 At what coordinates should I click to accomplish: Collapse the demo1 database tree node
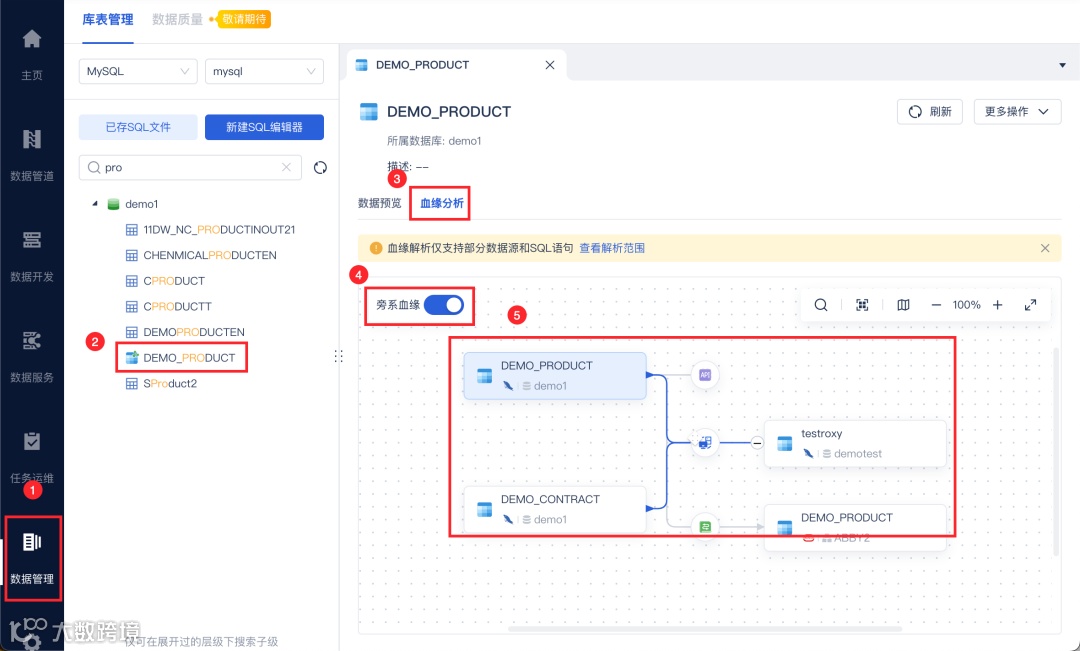pos(95,204)
